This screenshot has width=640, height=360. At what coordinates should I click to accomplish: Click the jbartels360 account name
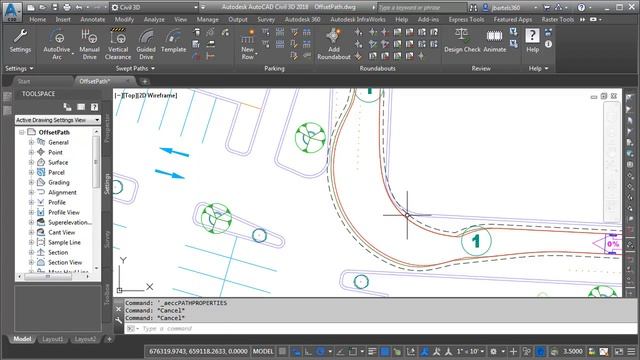coord(506,8)
